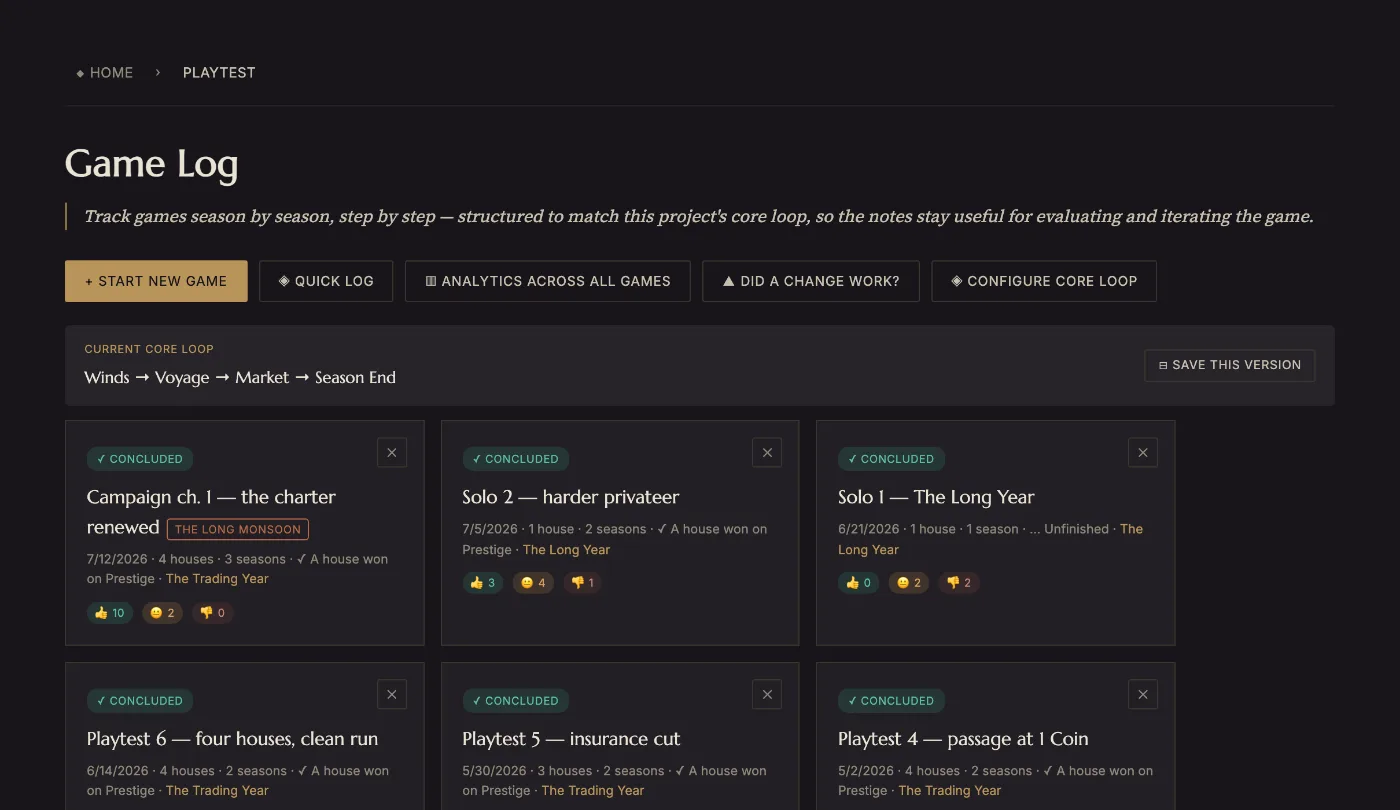Select the Game Log heading
This screenshot has width=1400, height=810.
click(x=152, y=165)
